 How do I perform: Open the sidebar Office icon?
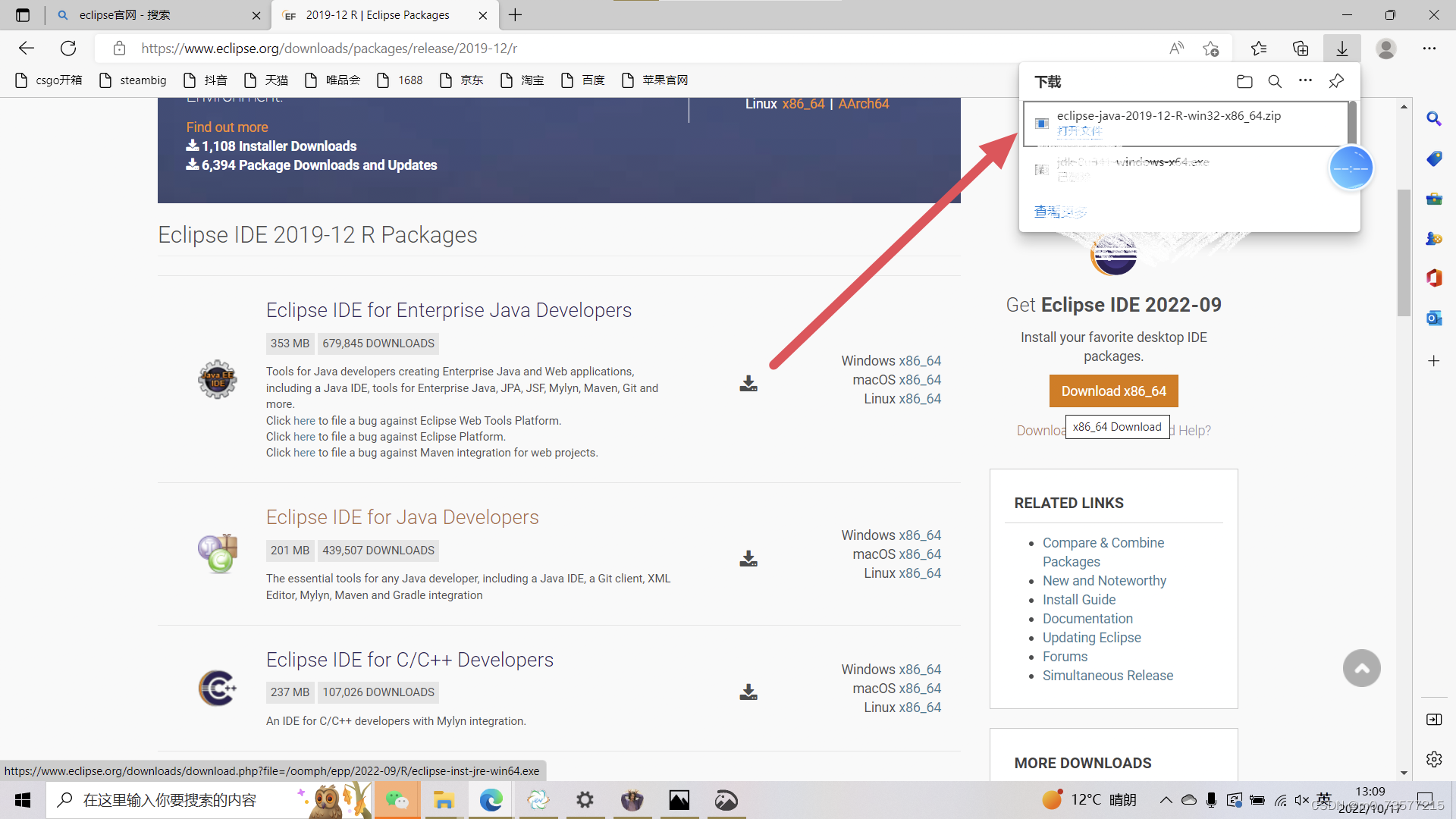click(1434, 278)
